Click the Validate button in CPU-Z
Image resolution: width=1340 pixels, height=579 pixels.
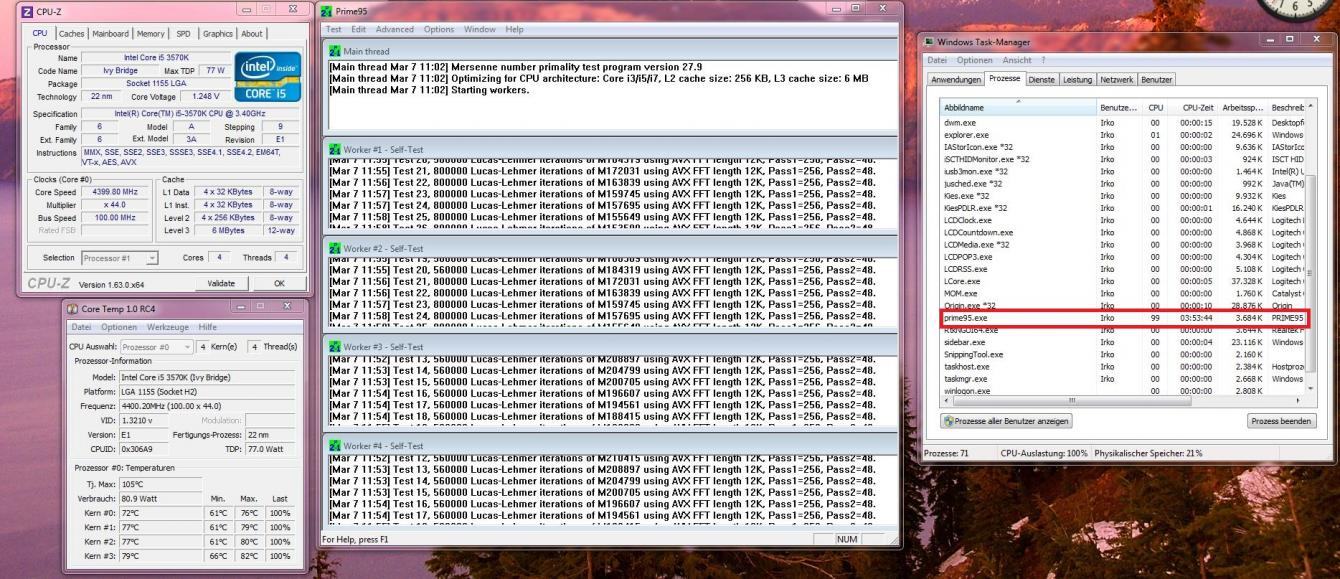221,283
